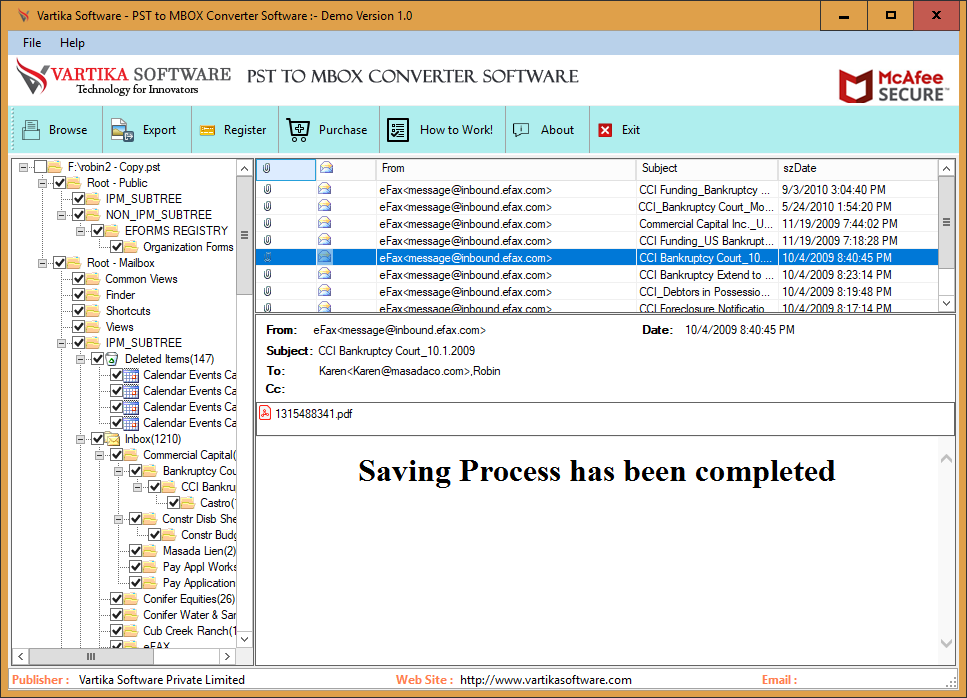The height and width of the screenshot is (698, 967).
Task: Click the How to Work checklist icon
Action: [398, 129]
